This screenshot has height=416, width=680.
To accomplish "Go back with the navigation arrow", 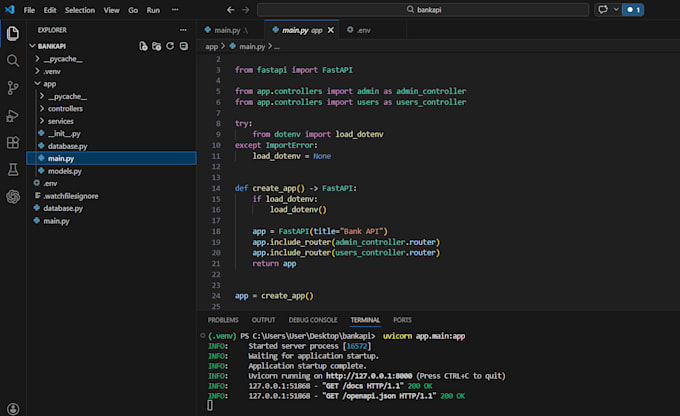I will tap(231, 10).
